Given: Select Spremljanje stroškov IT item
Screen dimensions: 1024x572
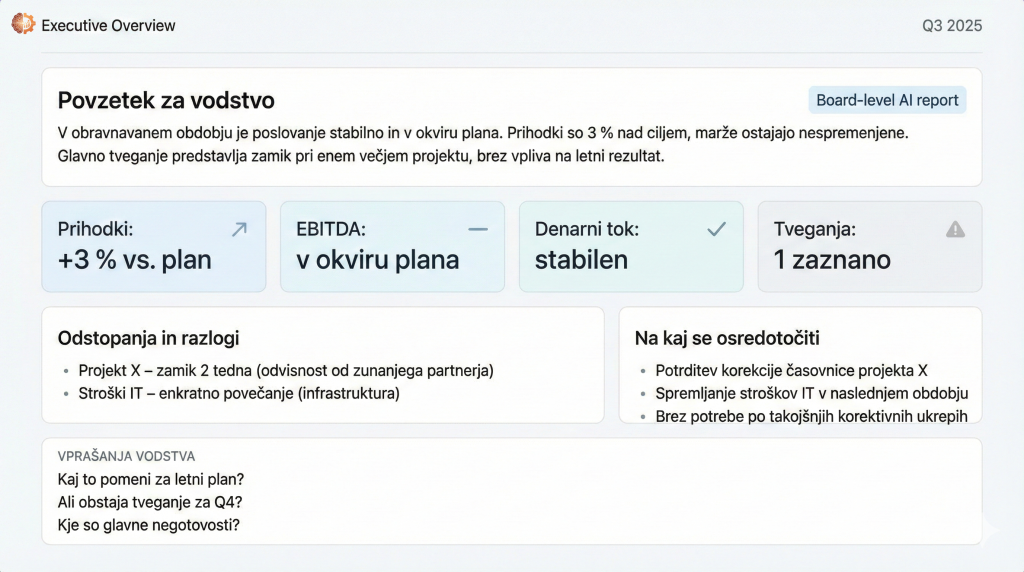Looking at the screenshot, I should (811, 393).
